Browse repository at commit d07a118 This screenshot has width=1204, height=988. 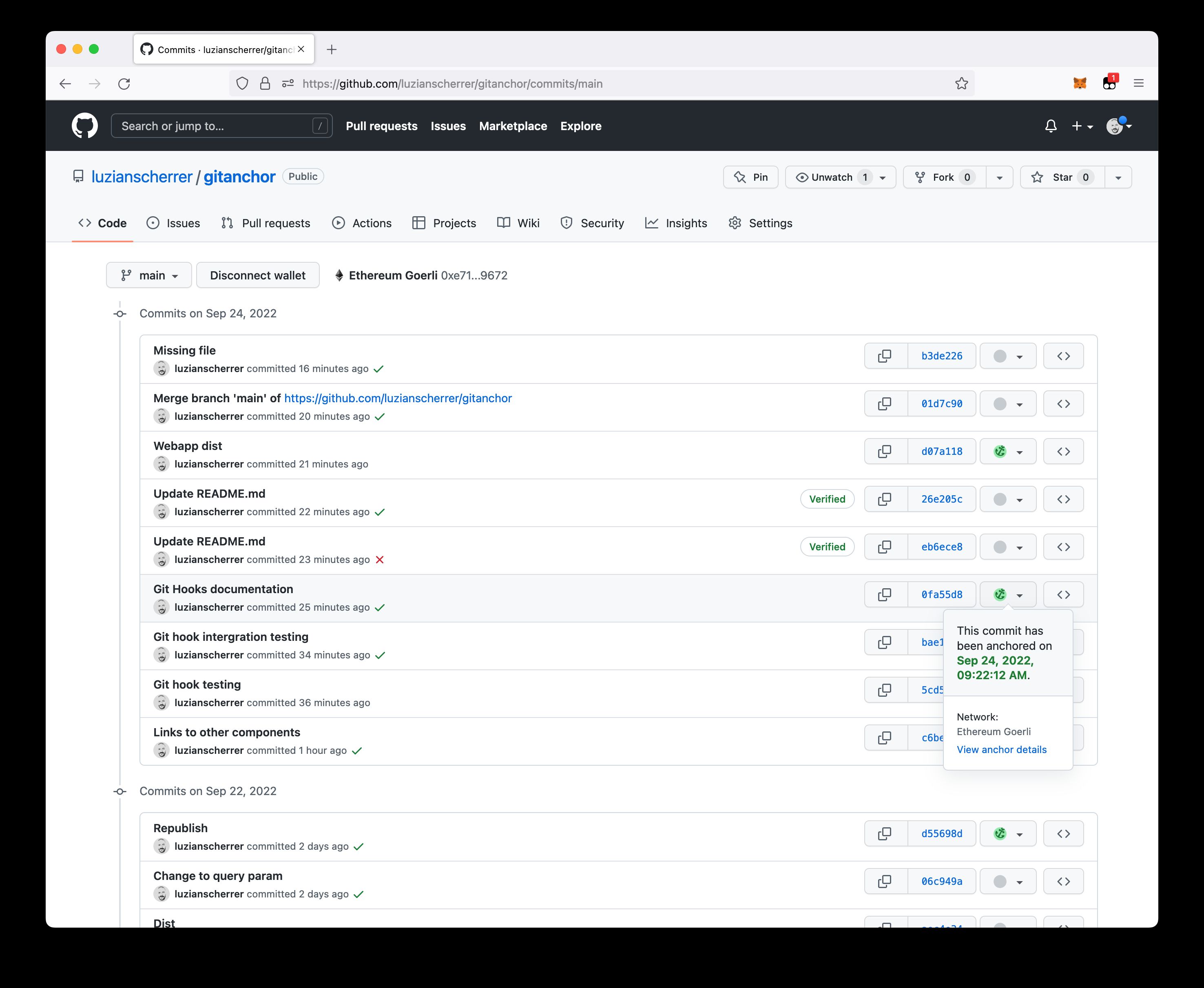[x=1063, y=451]
